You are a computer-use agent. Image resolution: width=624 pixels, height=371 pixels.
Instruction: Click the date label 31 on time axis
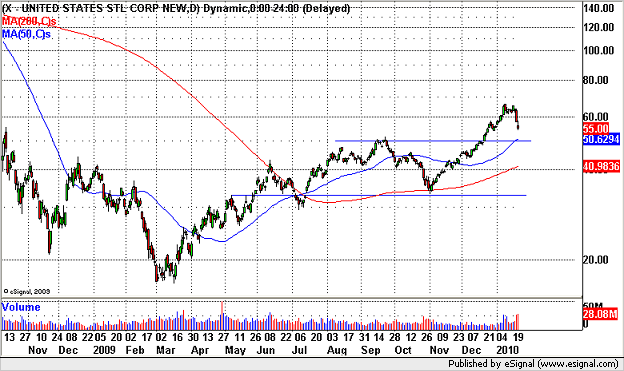(x=364, y=337)
